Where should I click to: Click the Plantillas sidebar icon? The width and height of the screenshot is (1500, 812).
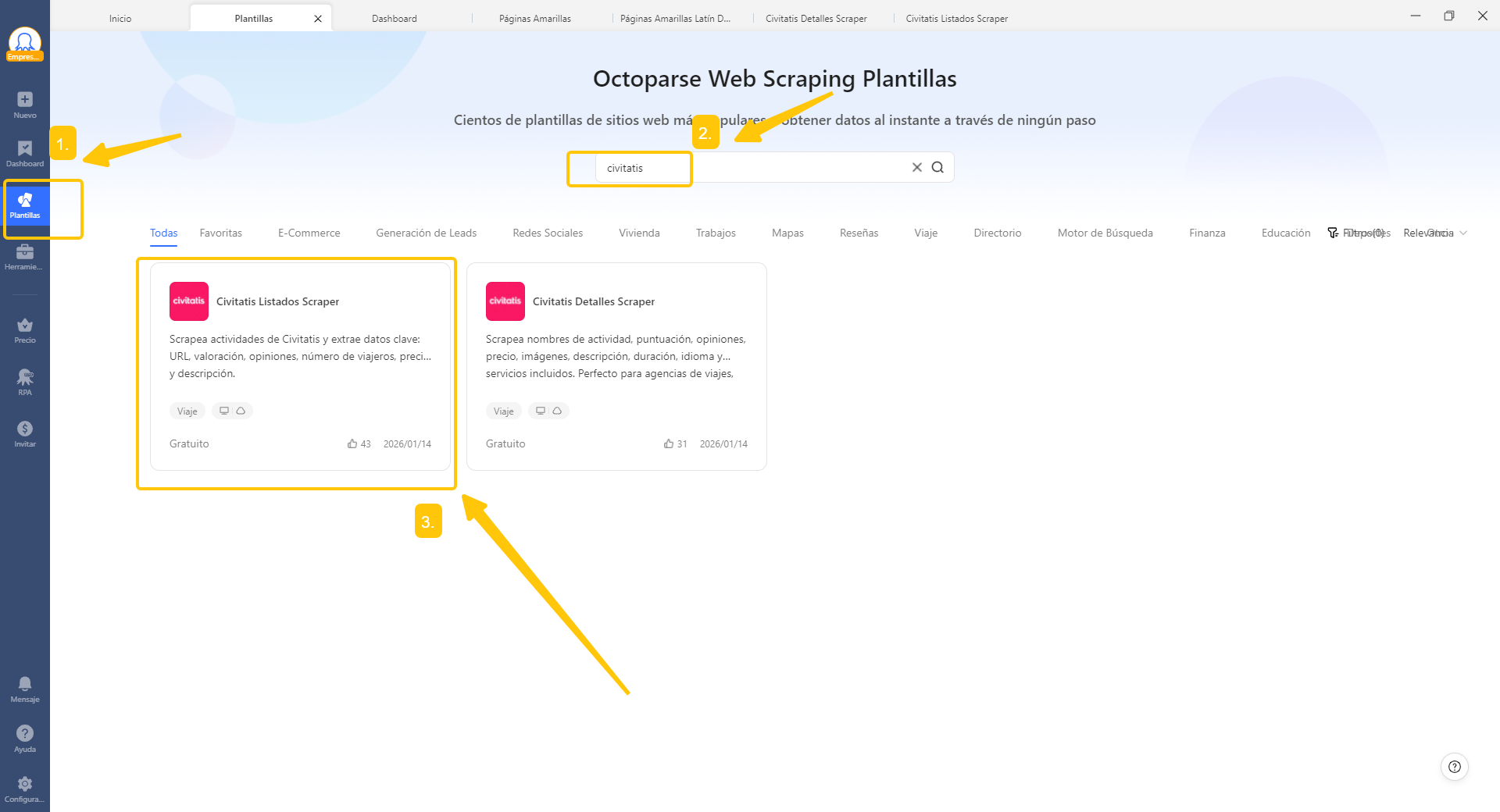(x=25, y=200)
